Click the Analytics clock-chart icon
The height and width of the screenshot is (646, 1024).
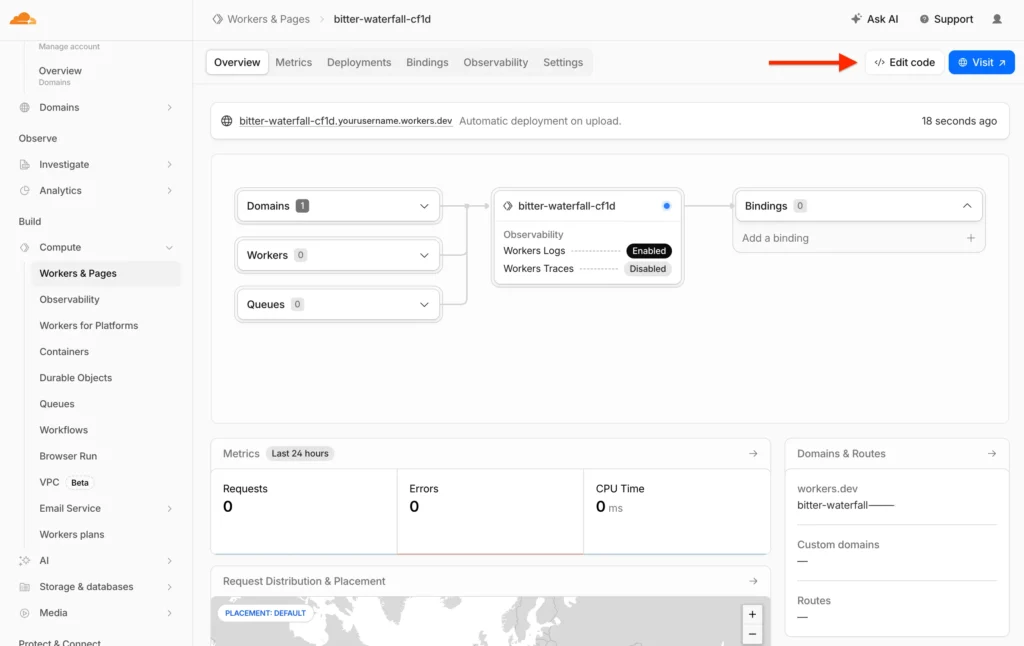25,191
